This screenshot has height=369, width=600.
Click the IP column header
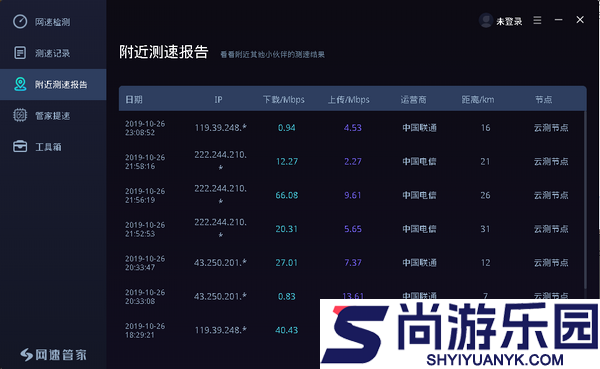pyautogui.click(x=218, y=100)
